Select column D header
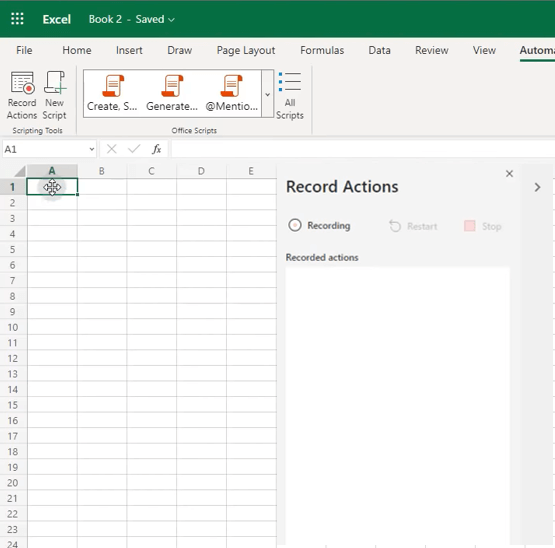This screenshot has width=555, height=548. pos(201,171)
